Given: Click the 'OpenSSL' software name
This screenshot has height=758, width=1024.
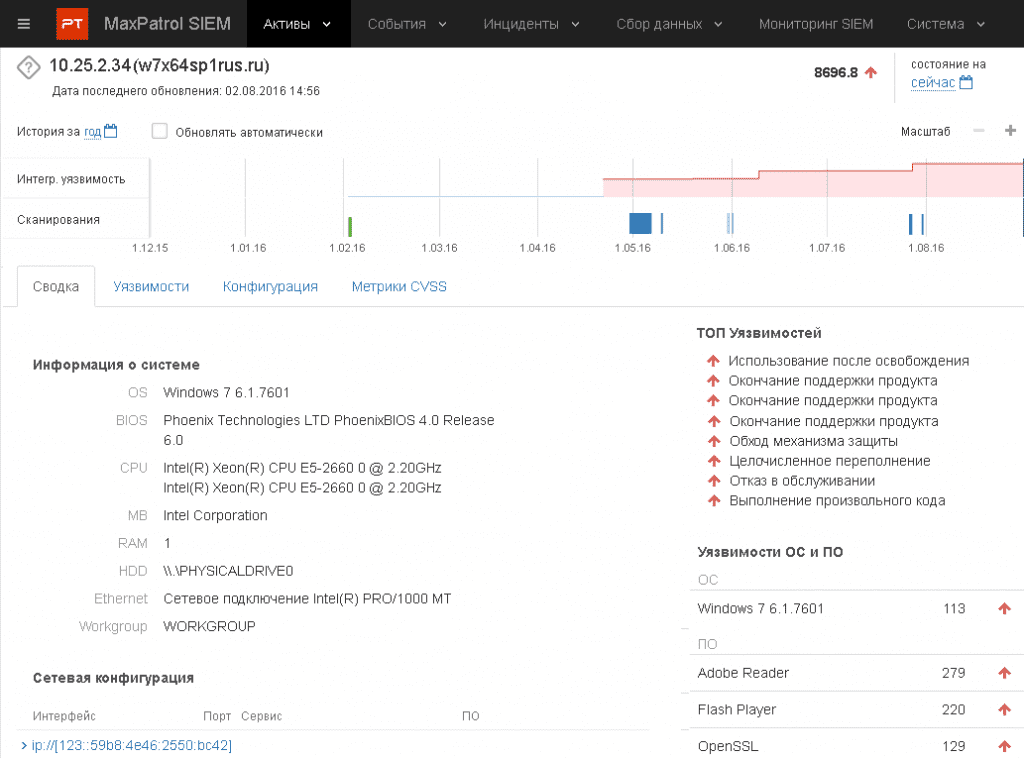Looking at the screenshot, I should (x=728, y=746).
